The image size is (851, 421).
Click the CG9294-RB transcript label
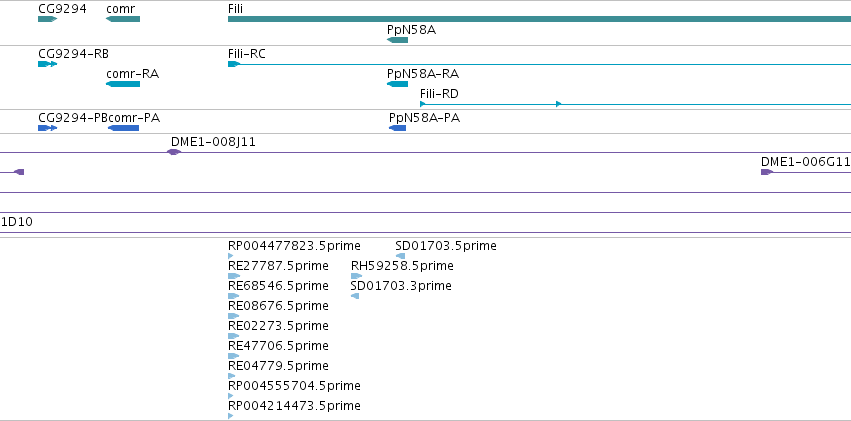[73, 54]
